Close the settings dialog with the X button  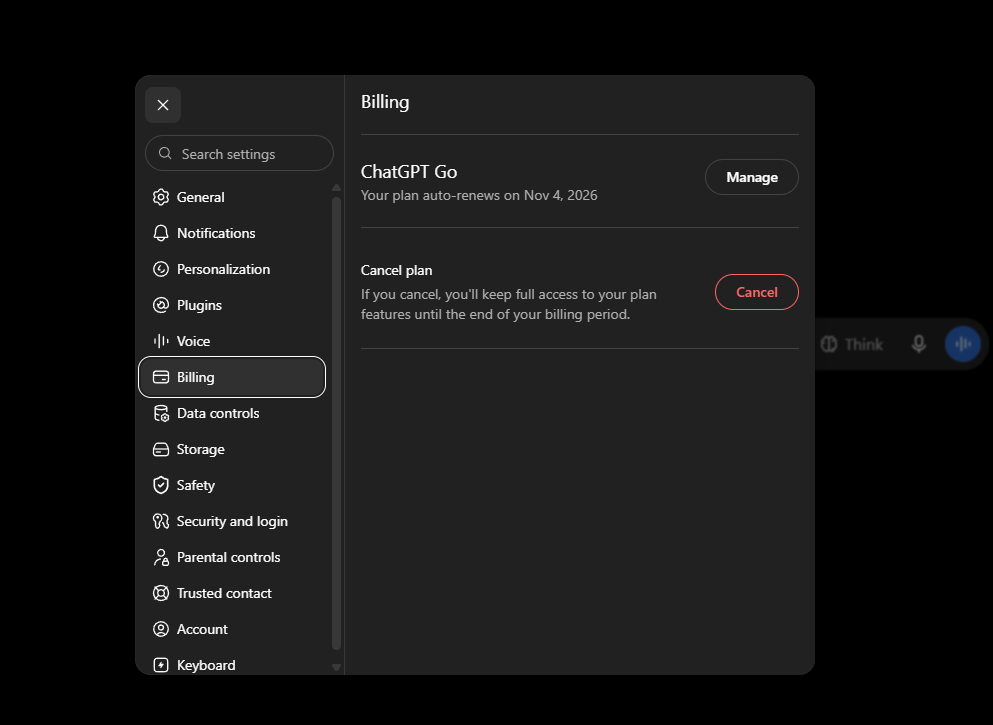click(x=163, y=105)
